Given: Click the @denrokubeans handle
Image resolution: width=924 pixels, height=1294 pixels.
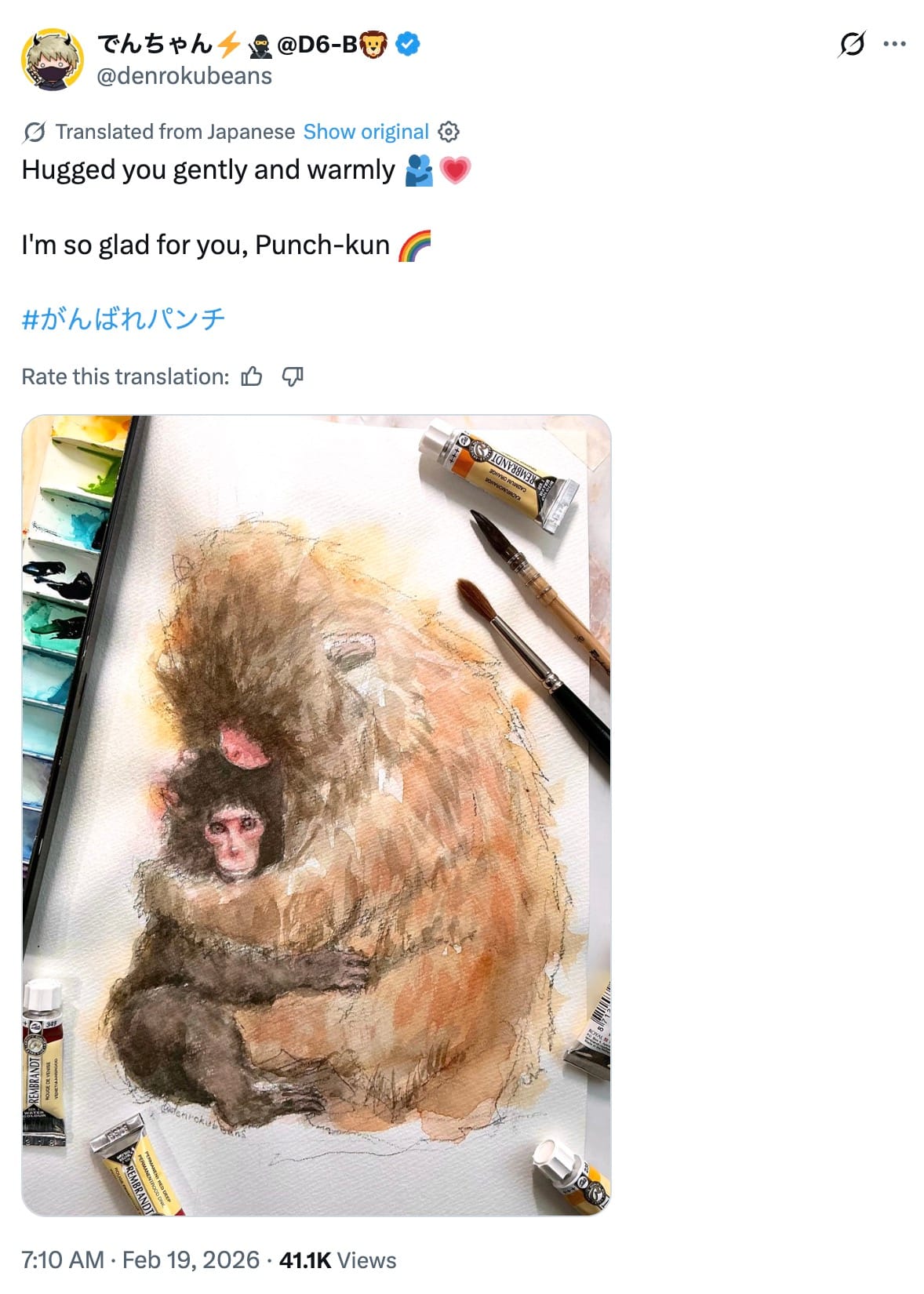Looking at the screenshot, I should click(184, 76).
